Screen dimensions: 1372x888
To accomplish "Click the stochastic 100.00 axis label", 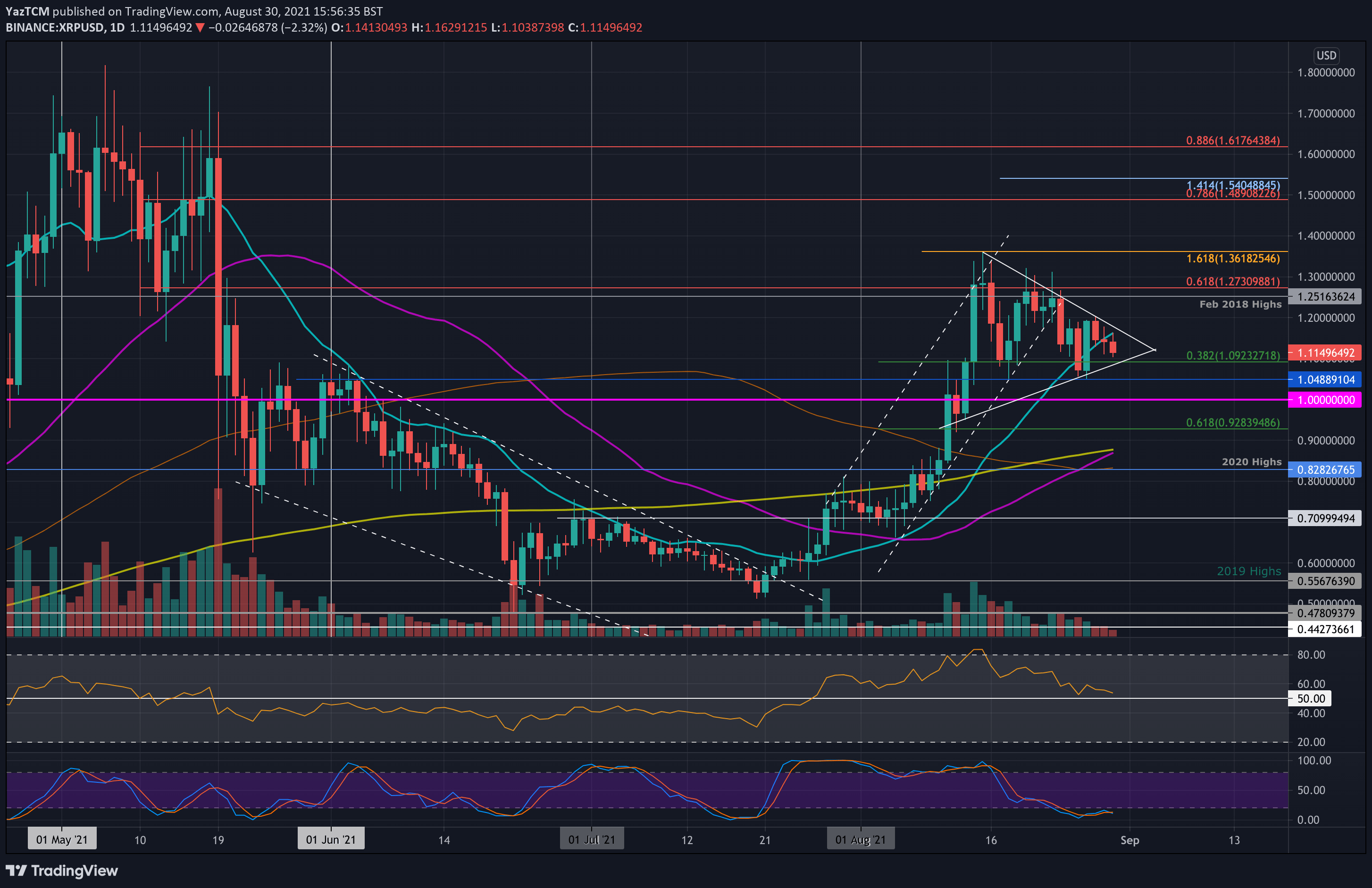I will pyautogui.click(x=1314, y=761).
